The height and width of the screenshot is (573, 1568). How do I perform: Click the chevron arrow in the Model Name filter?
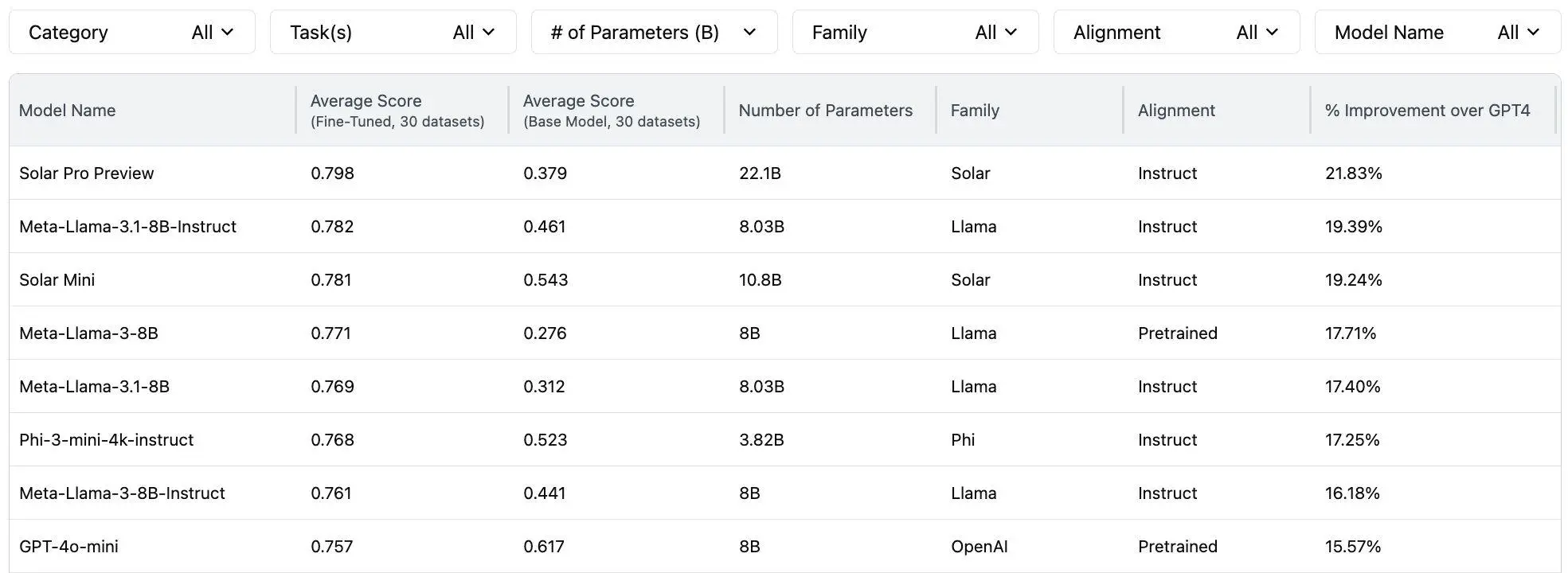(1534, 32)
